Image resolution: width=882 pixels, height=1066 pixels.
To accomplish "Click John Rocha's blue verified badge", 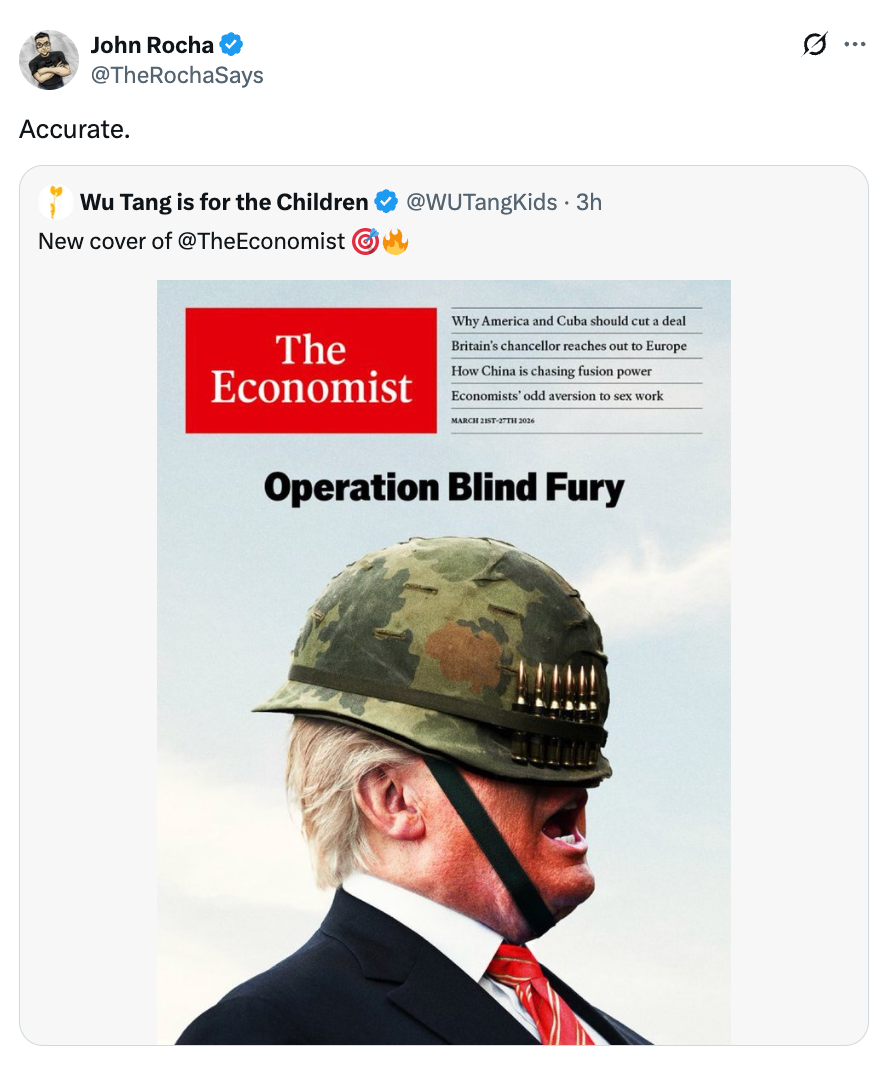I will pyautogui.click(x=232, y=44).
